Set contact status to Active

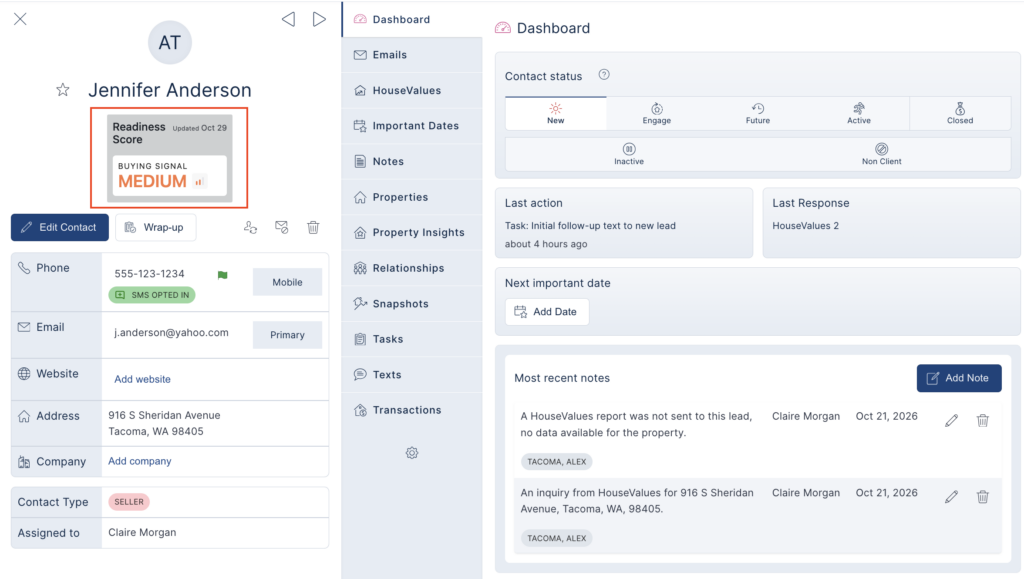point(859,113)
